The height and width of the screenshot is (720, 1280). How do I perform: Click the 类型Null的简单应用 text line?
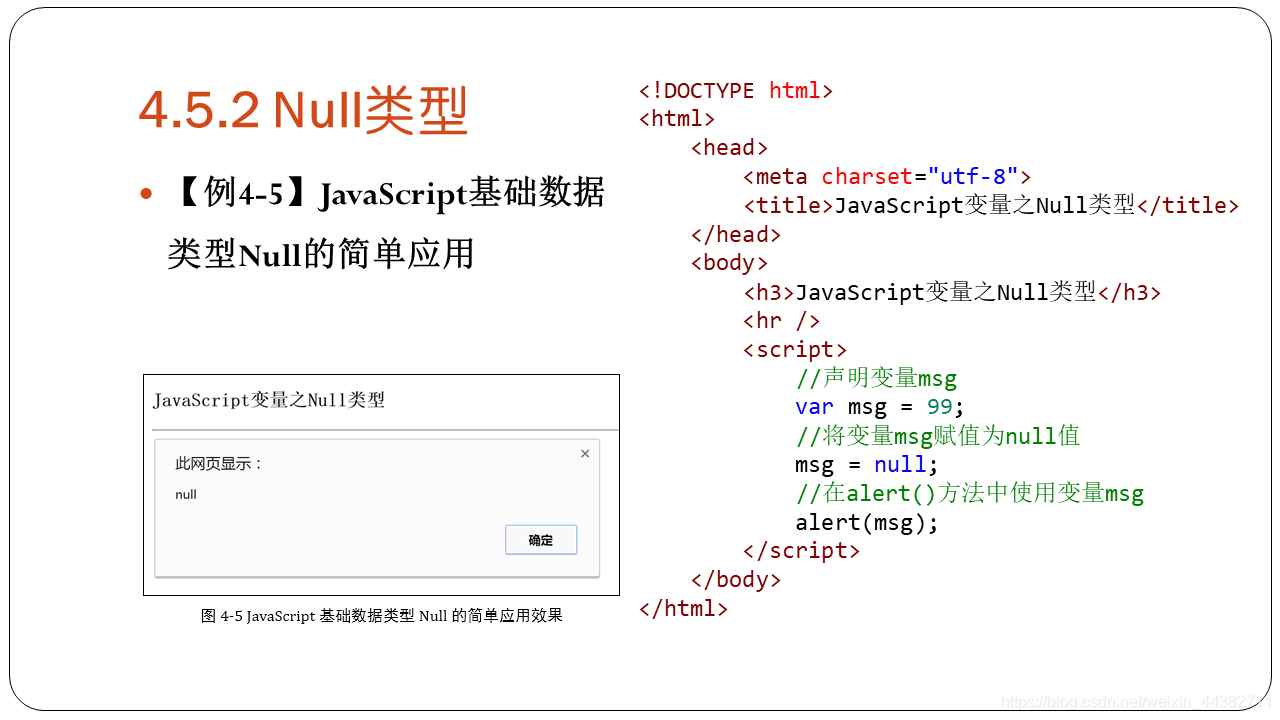click(320, 254)
